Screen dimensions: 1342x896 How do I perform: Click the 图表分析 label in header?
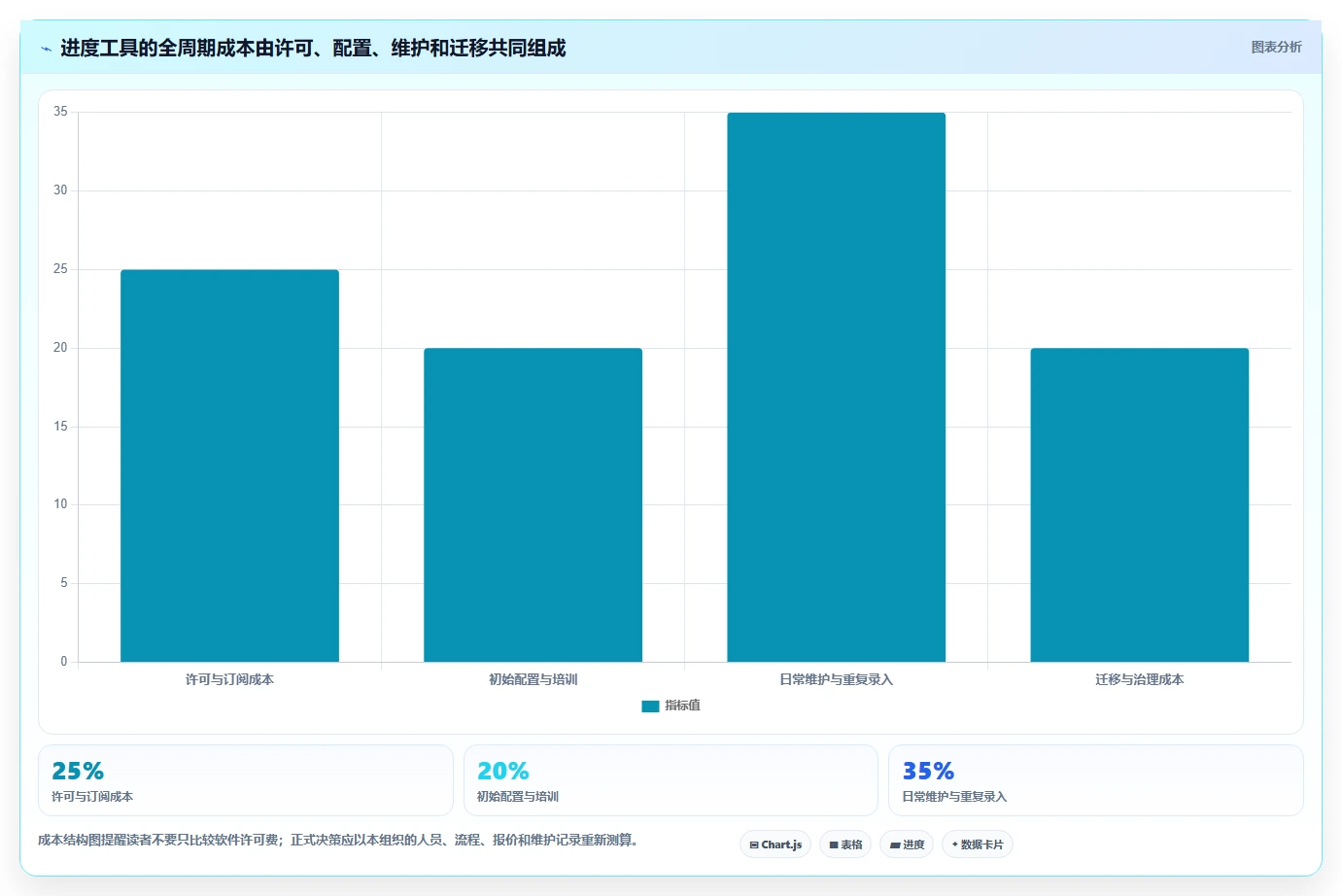pos(1276,47)
